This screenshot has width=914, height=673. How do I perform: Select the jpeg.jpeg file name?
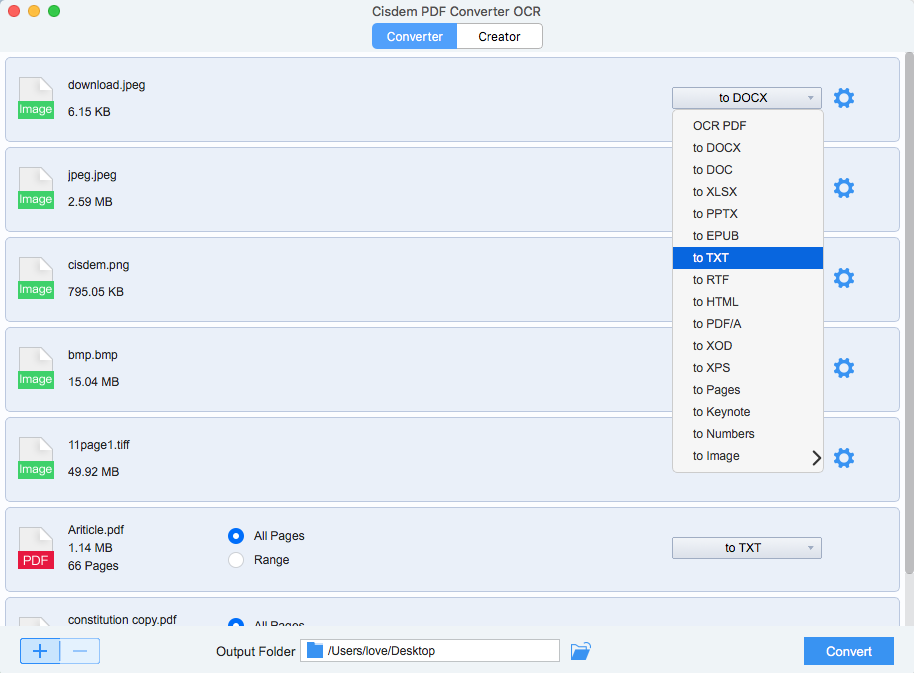pos(92,175)
